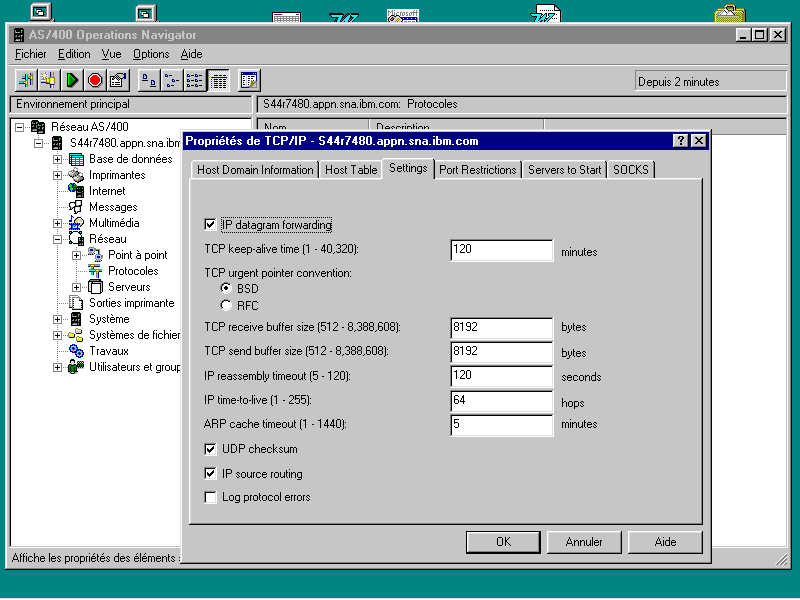The height and width of the screenshot is (600, 800).
Task: Click the second toolbar icon with sparkle
Action: (48, 80)
